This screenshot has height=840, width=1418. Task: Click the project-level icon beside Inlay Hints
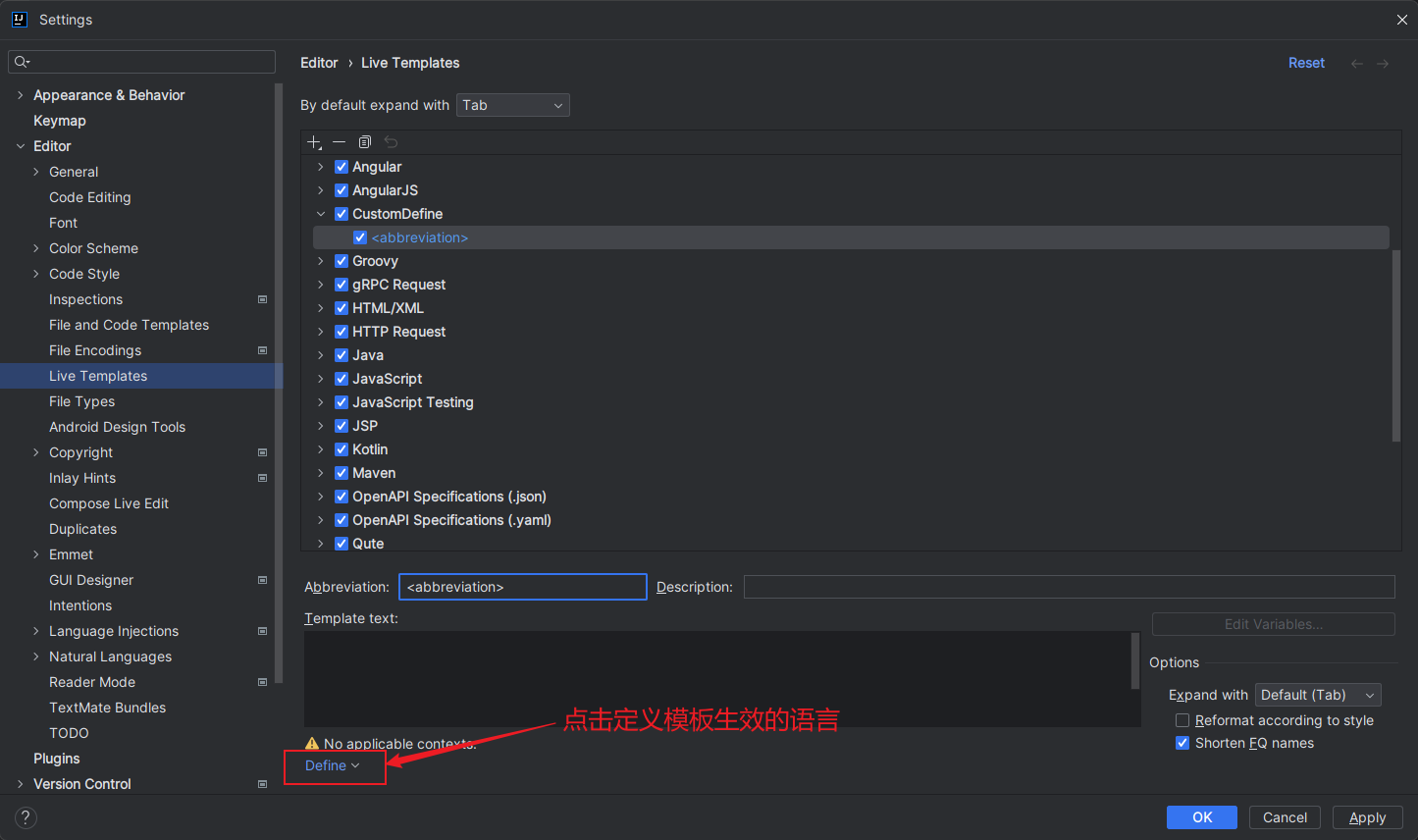click(262, 478)
